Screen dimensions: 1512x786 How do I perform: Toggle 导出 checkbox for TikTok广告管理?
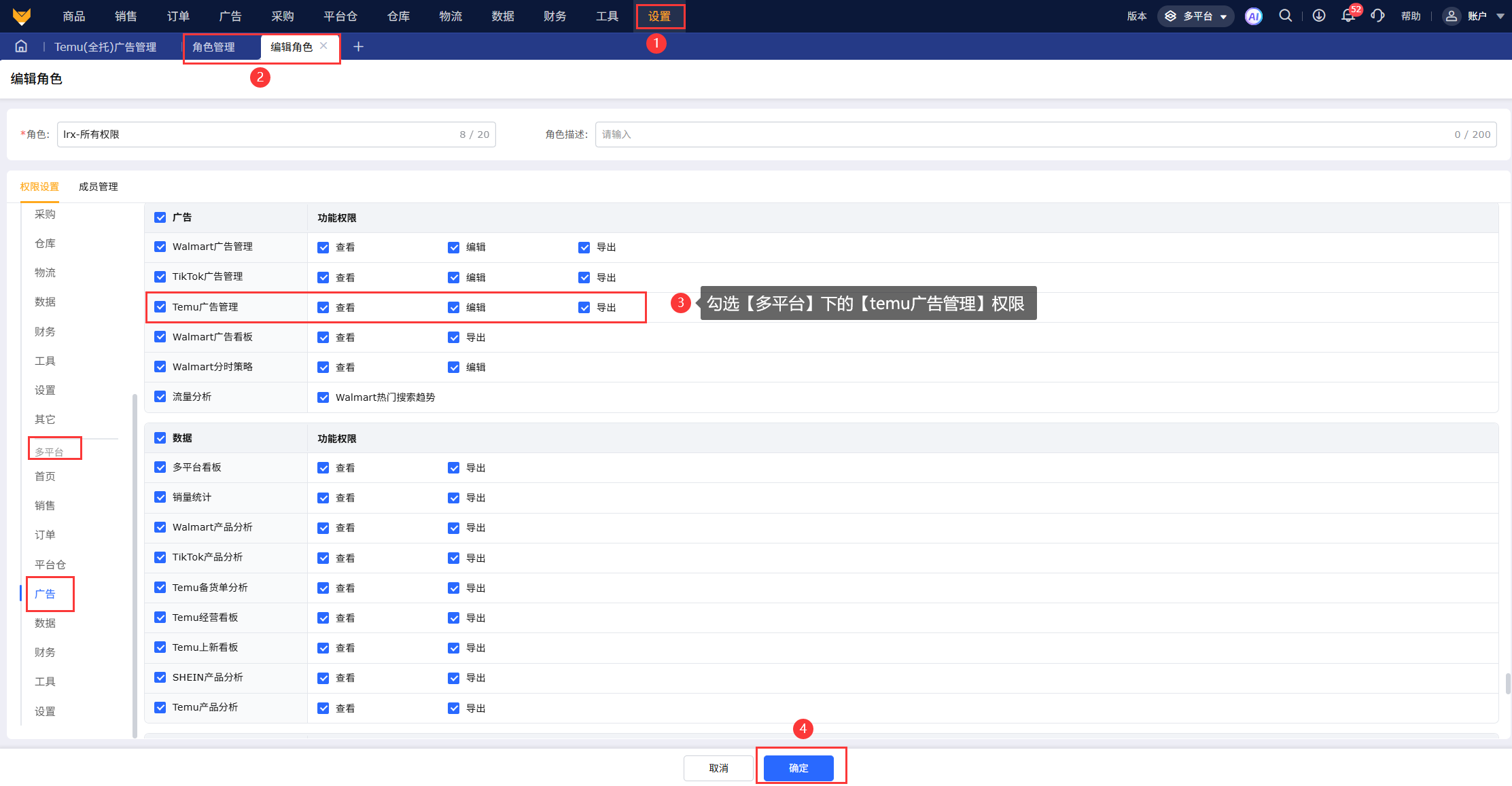coord(584,277)
